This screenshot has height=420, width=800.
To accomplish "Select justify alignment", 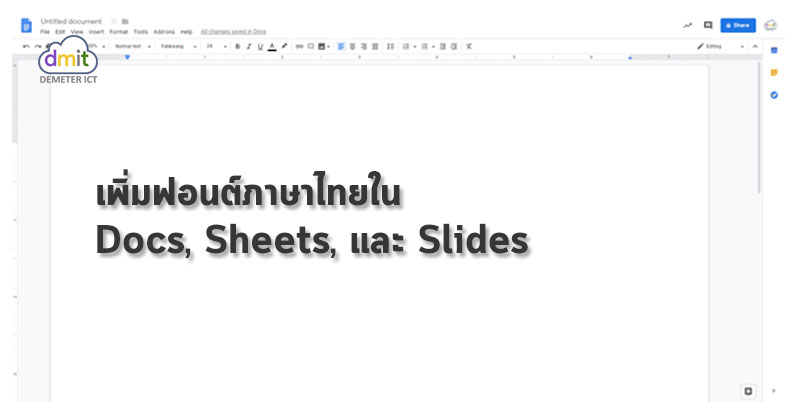I will (375, 46).
